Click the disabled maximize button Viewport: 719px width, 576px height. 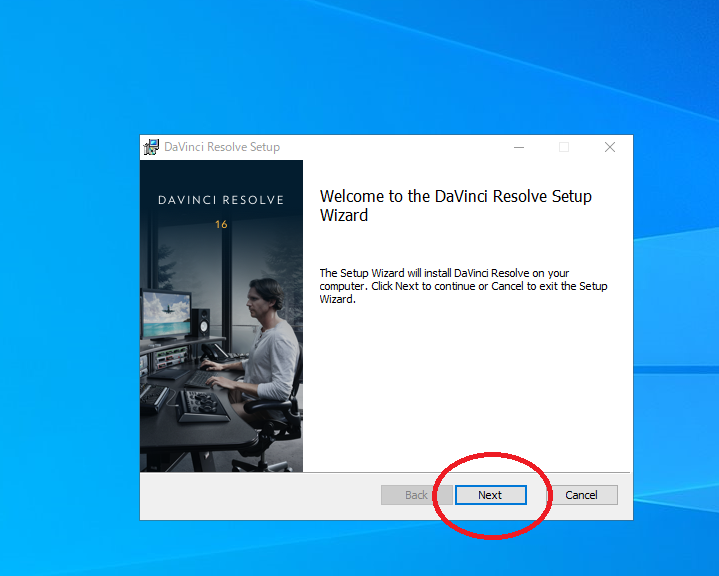click(564, 147)
